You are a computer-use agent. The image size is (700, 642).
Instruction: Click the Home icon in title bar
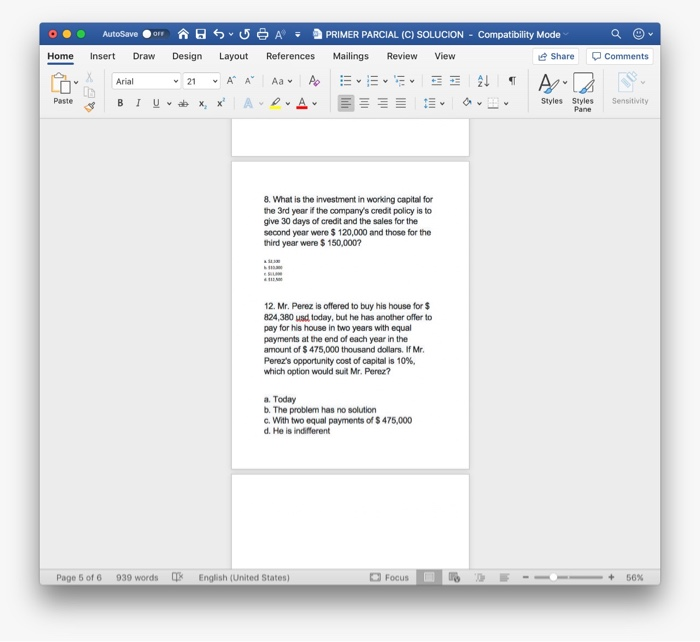[183, 34]
